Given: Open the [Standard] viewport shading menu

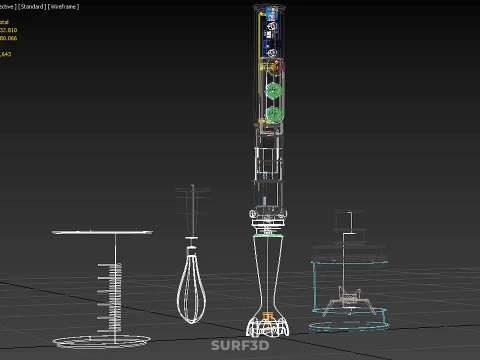Looking at the screenshot, I should (x=32, y=7).
